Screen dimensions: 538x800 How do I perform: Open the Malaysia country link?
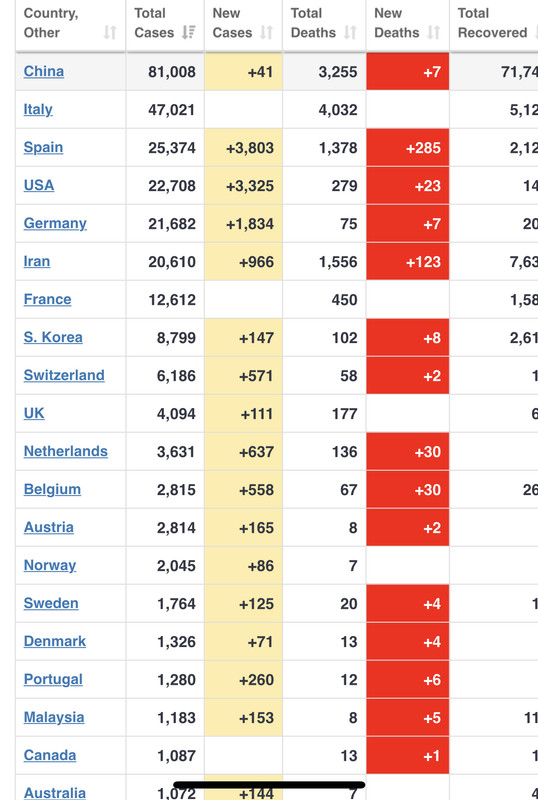tap(54, 717)
